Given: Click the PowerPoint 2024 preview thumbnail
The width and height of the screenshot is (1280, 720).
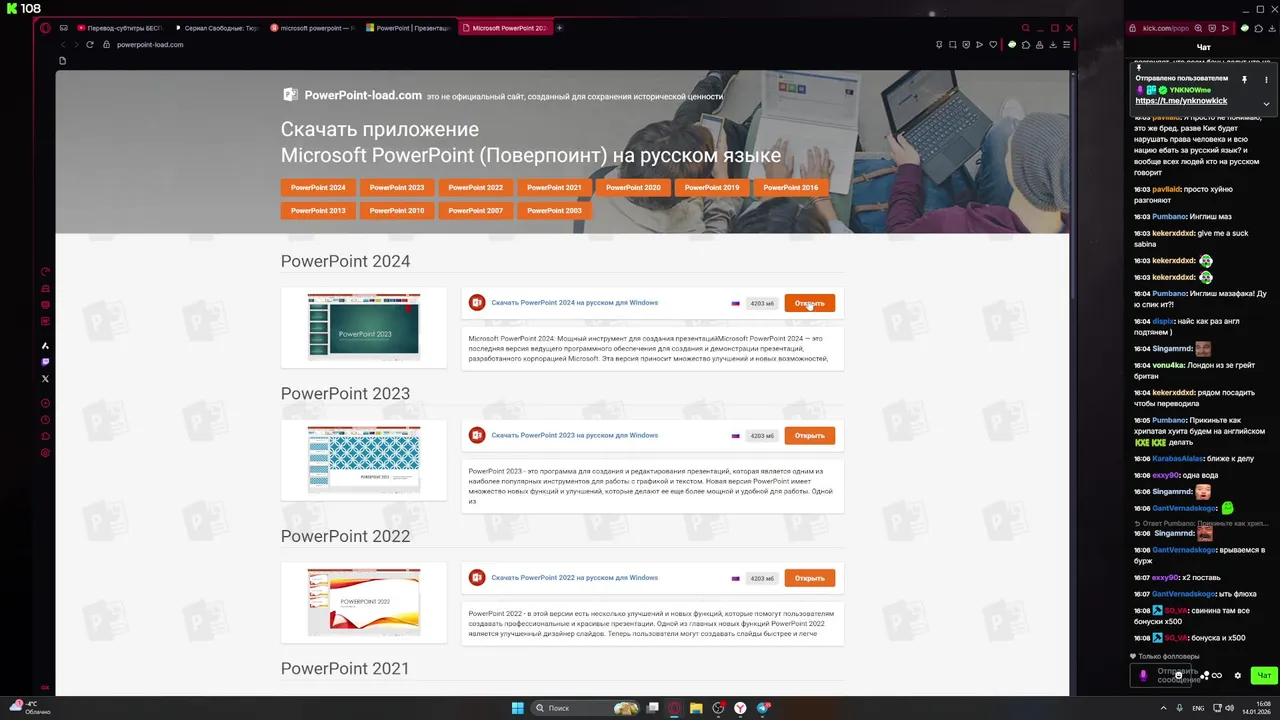Looking at the screenshot, I should (364, 327).
